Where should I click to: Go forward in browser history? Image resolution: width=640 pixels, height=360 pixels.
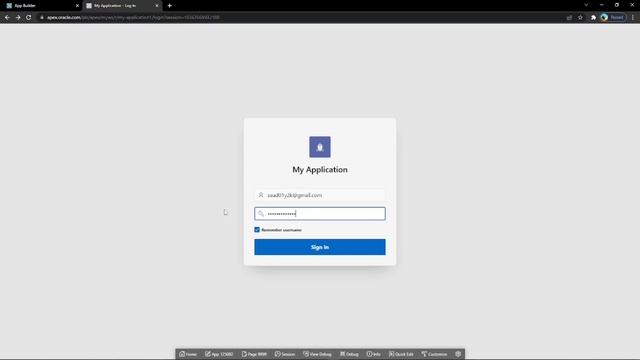coord(18,18)
